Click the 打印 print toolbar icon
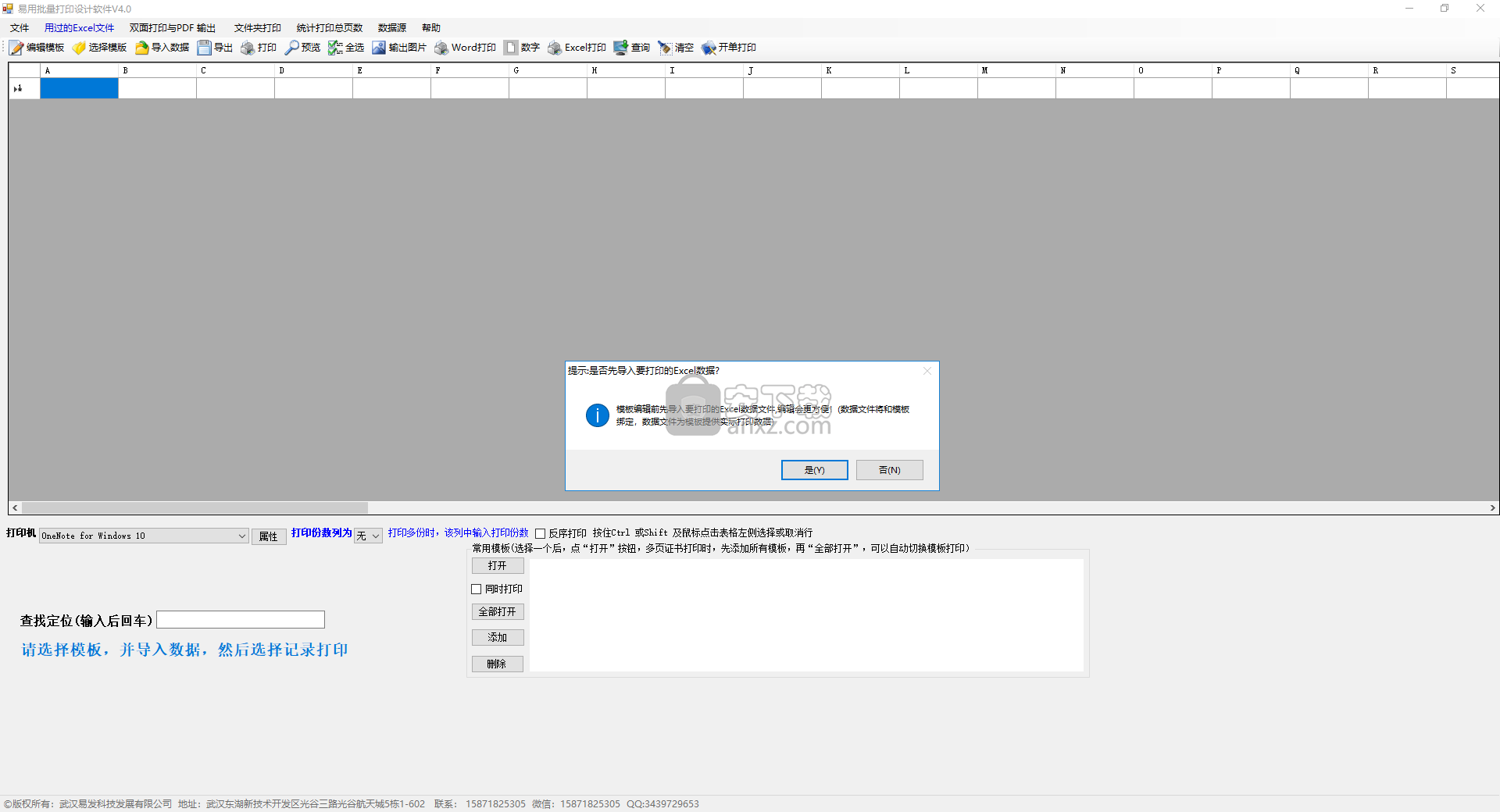Screen dimensions: 1500x812 [248, 48]
